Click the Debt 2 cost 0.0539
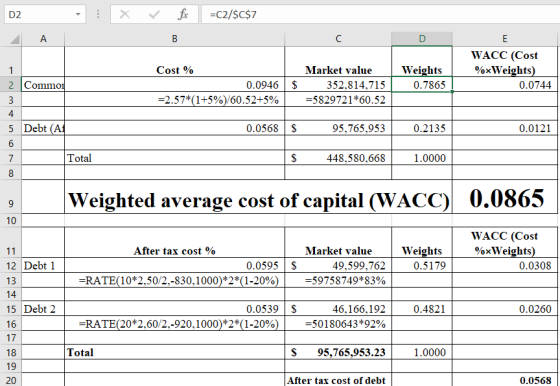This screenshot has height=386, width=560. click(262, 309)
